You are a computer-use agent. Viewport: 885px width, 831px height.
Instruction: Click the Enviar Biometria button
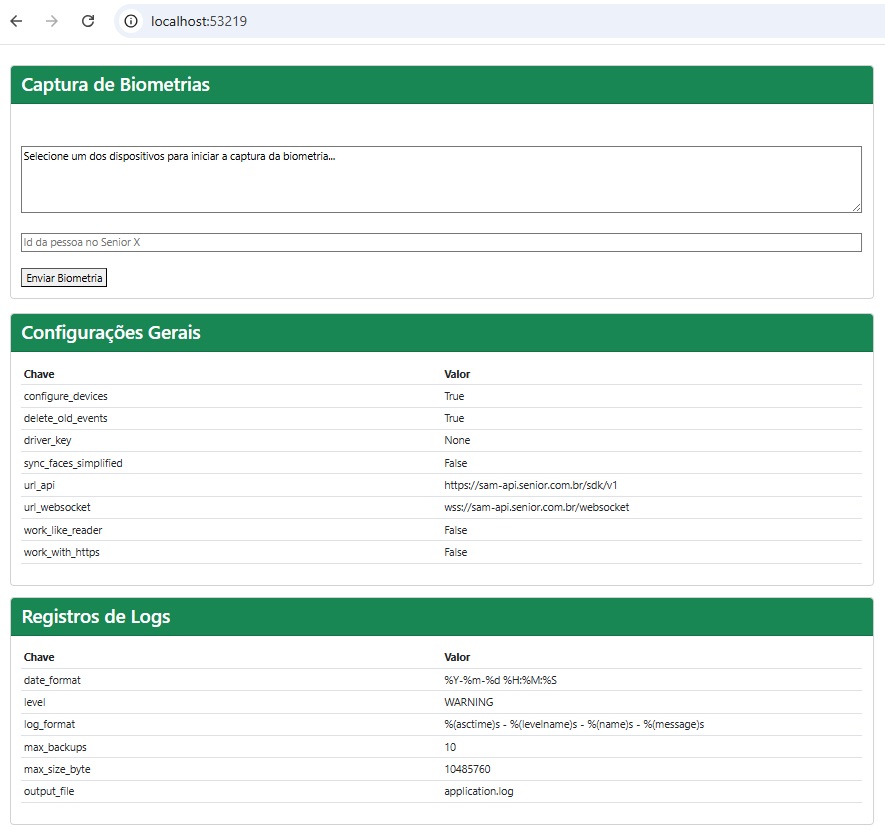click(64, 278)
